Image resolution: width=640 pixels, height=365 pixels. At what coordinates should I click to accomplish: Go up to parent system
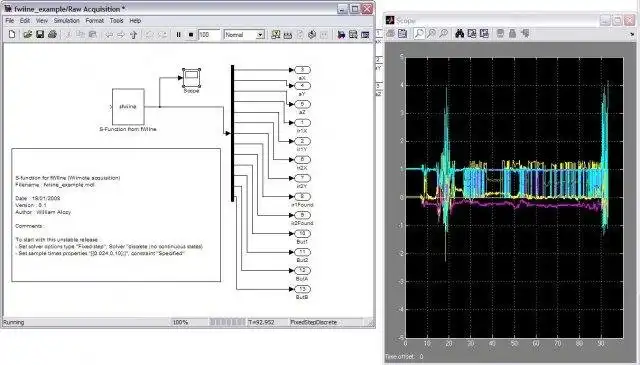(x=133, y=35)
